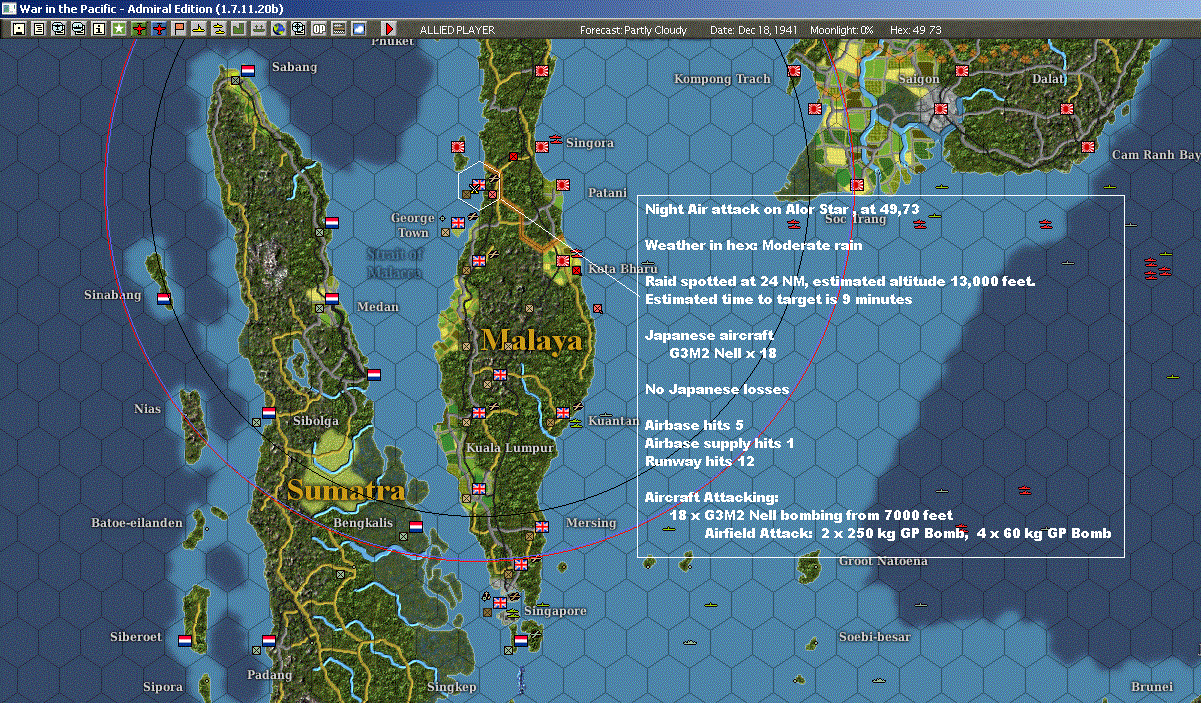Select the Alor Star British flag in highlighted hex

pyautogui.click(x=479, y=184)
